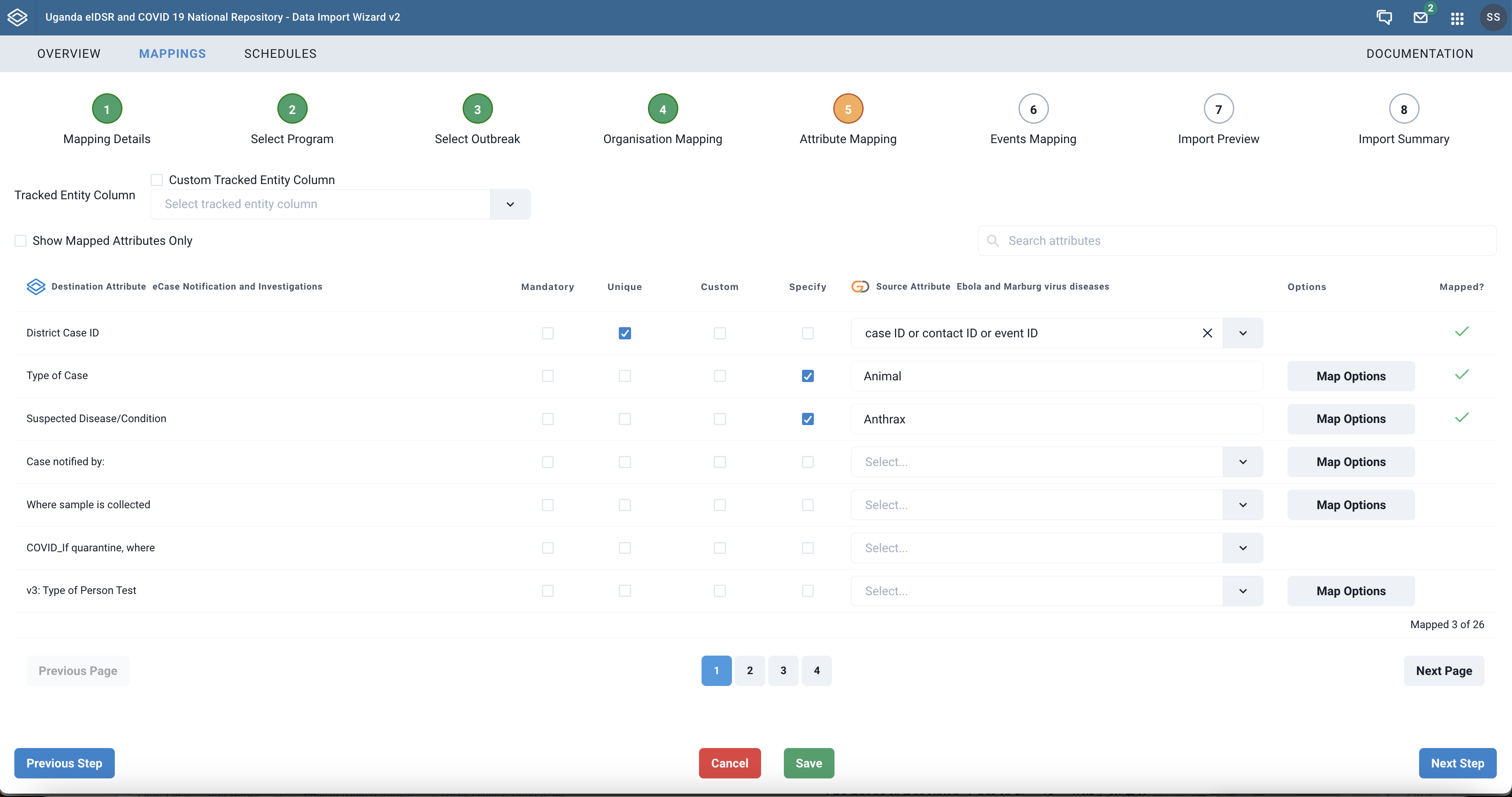The height and width of the screenshot is (797, 1512).
Task: Click step 4 Organisation Mapping circle
Action: point(663,109)
